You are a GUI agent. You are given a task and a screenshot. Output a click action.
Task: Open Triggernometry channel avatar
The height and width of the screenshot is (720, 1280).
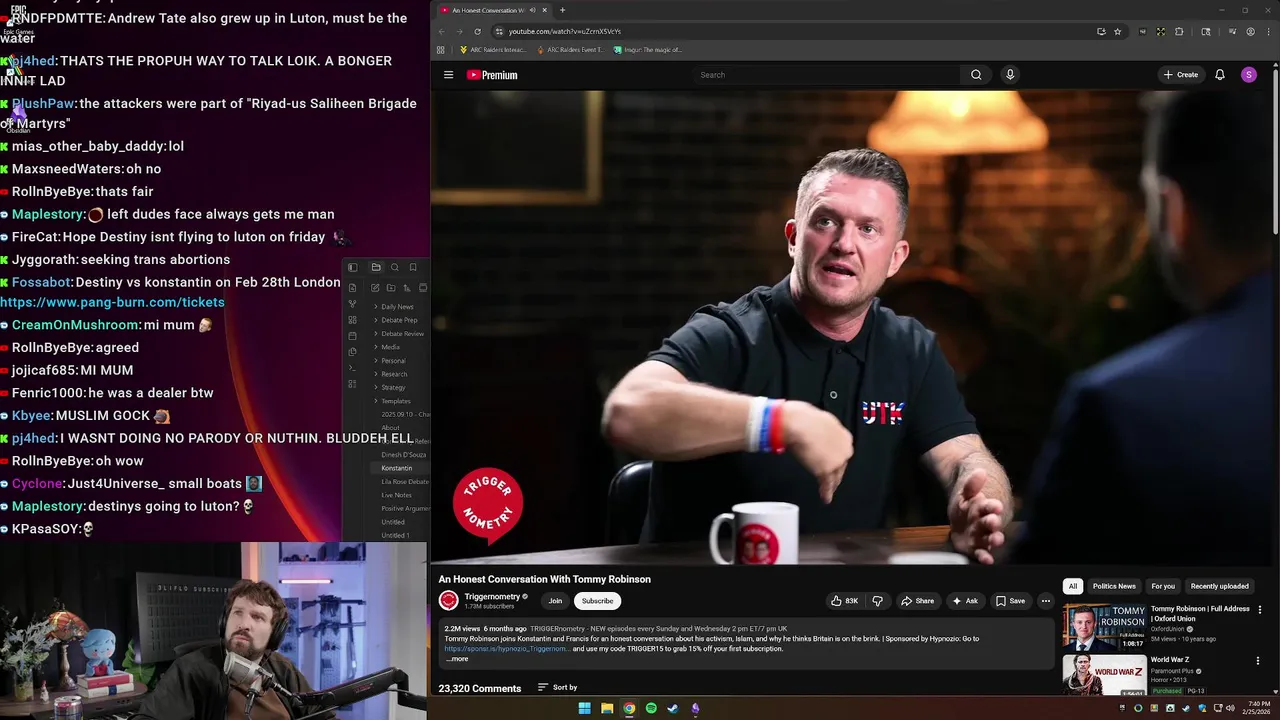448,600
